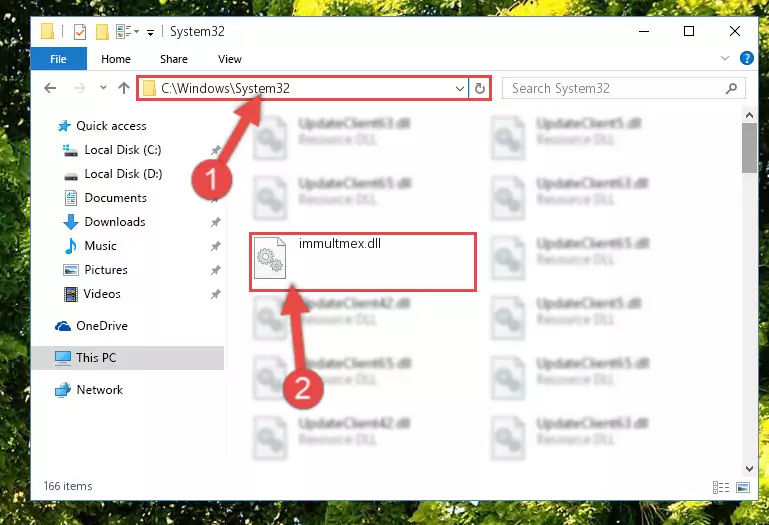Open Local Disk (C:) in sidebar
769x525 pixels.
[x=123, y=150]
